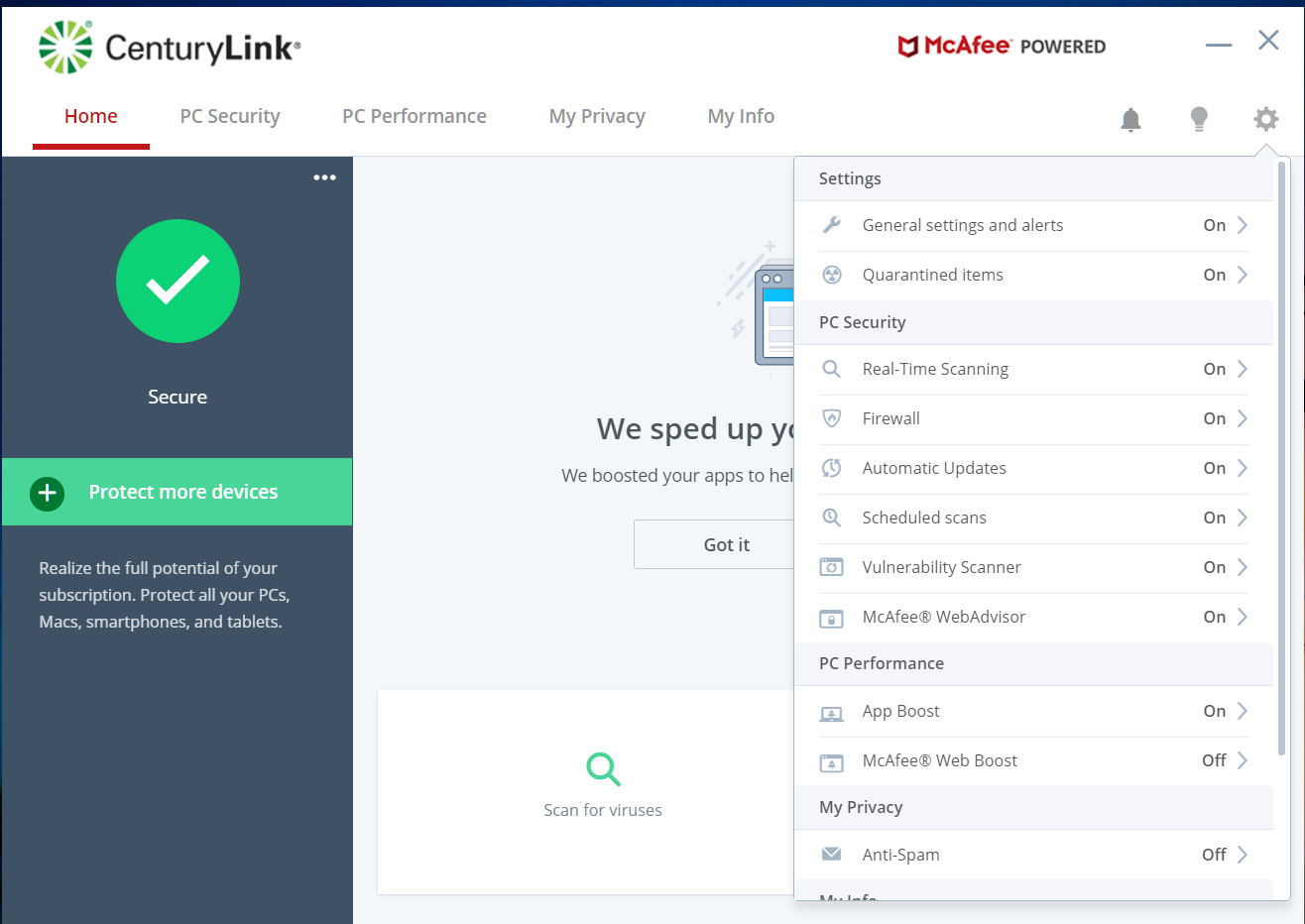Click the notifications bell icon
This screenshot has width=1305, height=924.
pyautogui.click(x=1130, y=120)
